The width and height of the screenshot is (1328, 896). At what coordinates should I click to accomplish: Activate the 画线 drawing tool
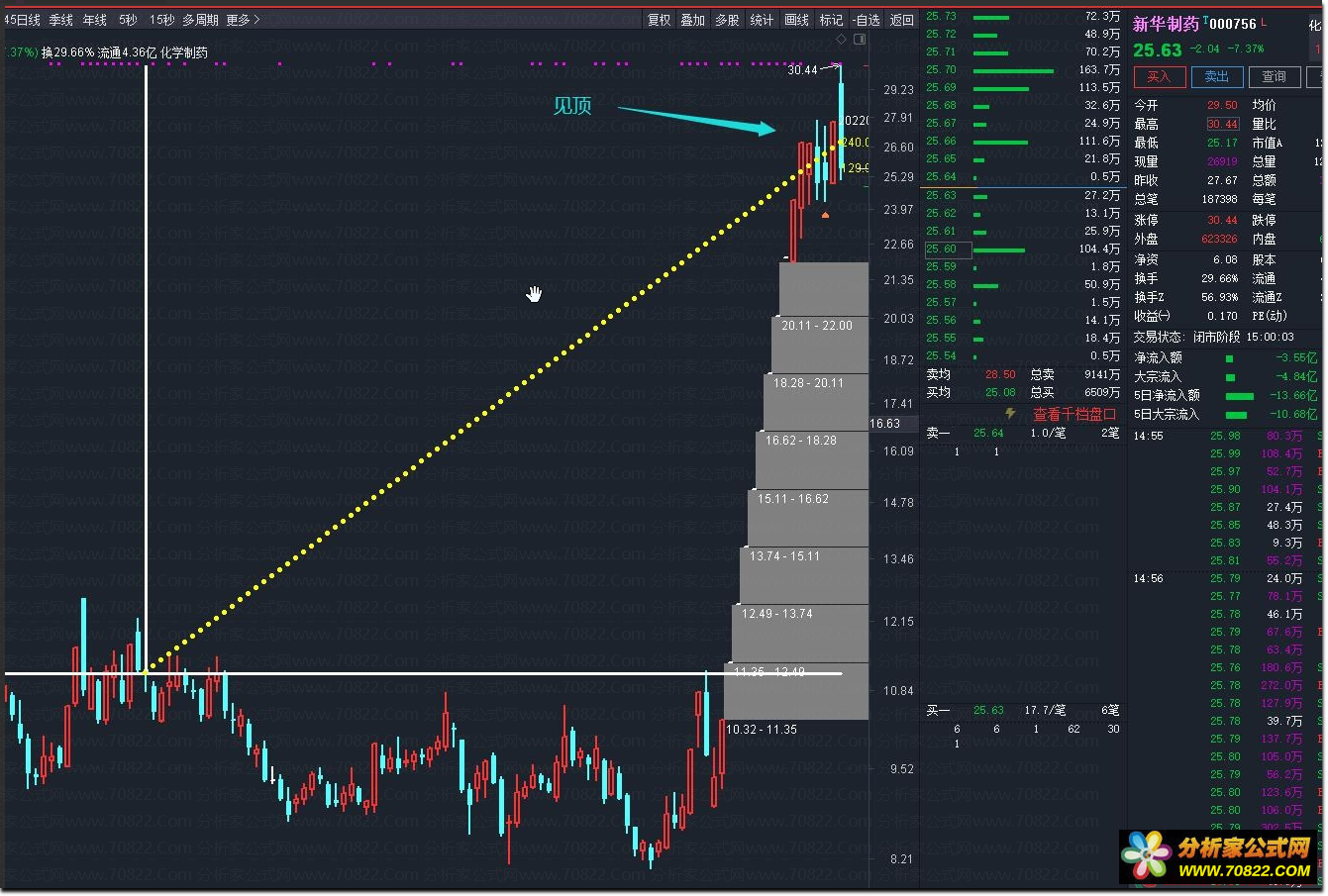coord(797,20)
